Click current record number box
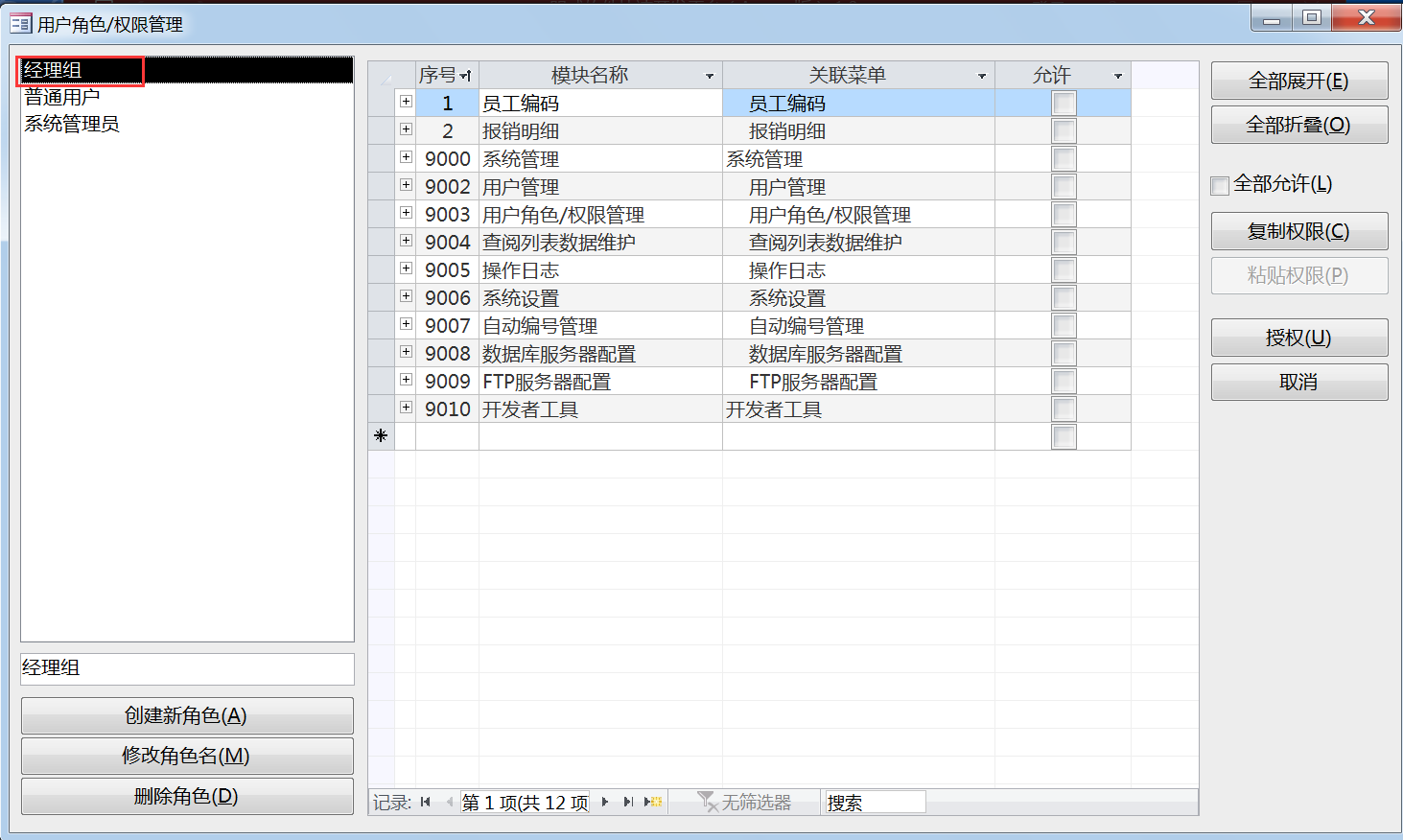This screenshot has height=840, width=1403. (x=525, y=803)
